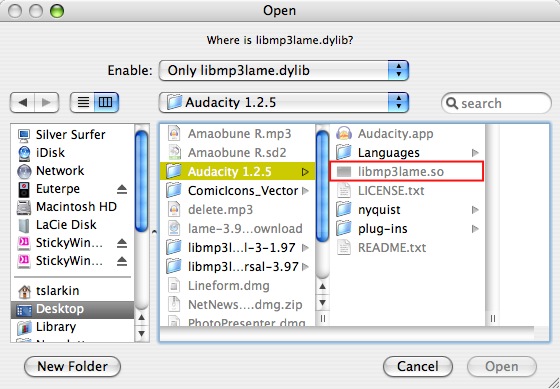Open the Network sidebar icon
Viewport: 560px width, 389px height.
(x=24, y=171)
